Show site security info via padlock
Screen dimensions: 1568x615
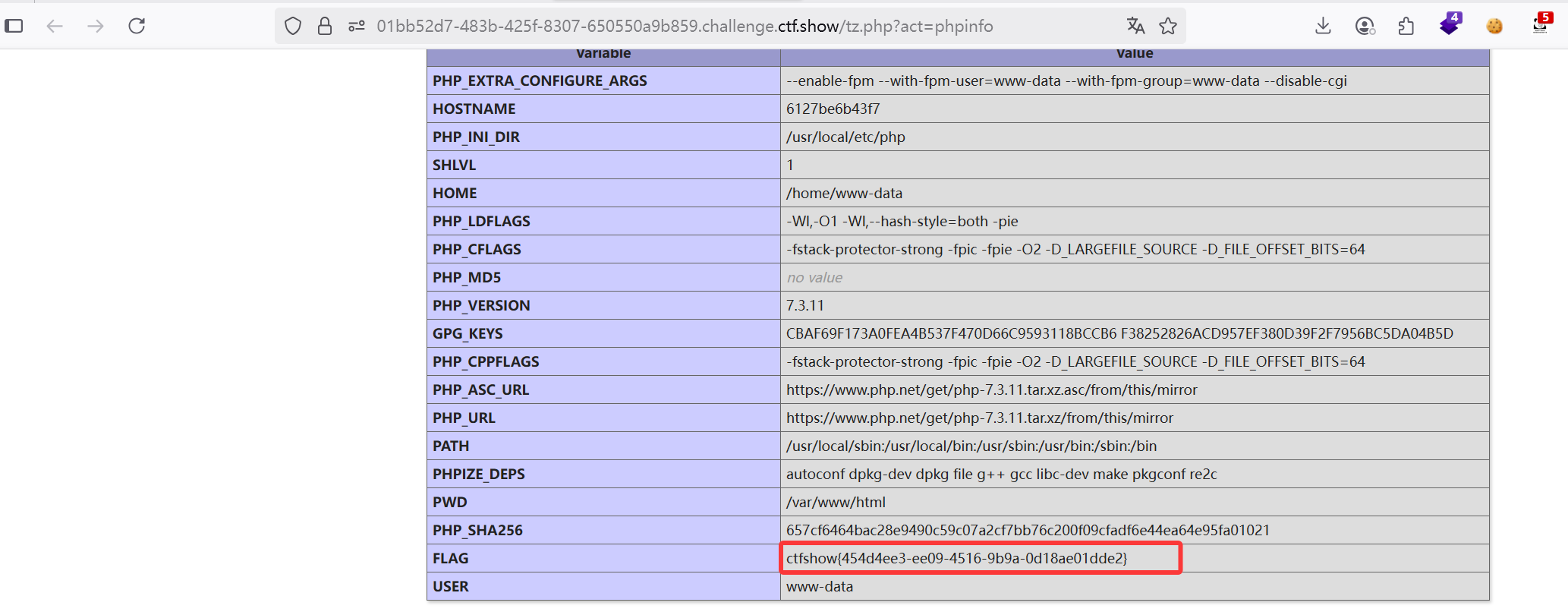325,27
